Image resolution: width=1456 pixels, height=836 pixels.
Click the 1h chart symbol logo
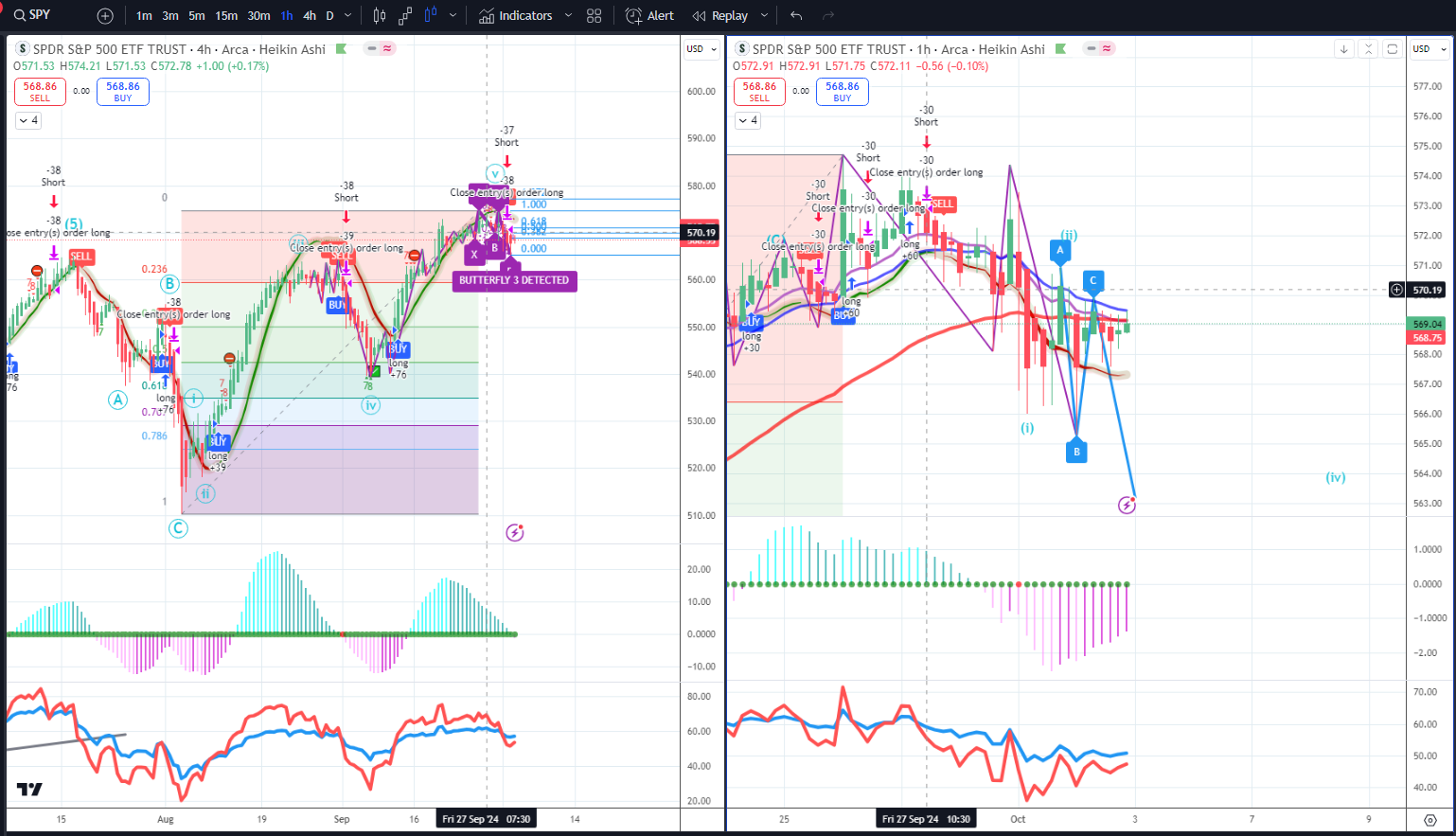[742, 49]
